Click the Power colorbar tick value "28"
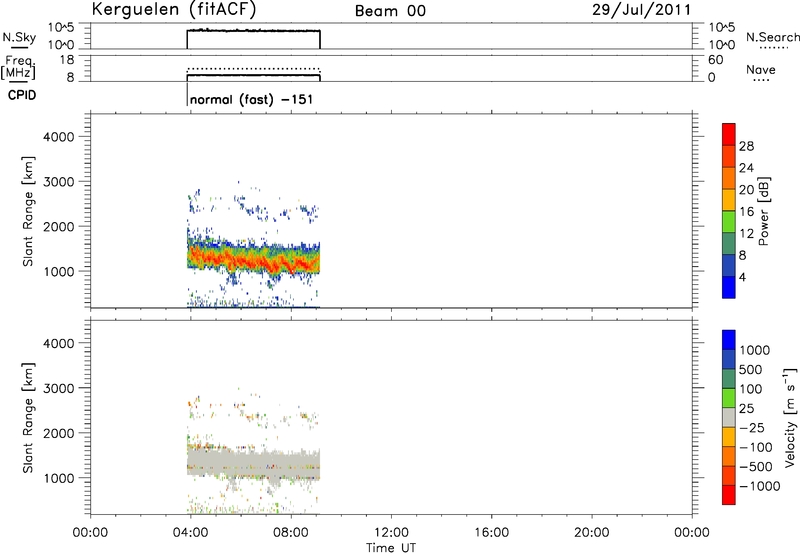 [746, 146]
